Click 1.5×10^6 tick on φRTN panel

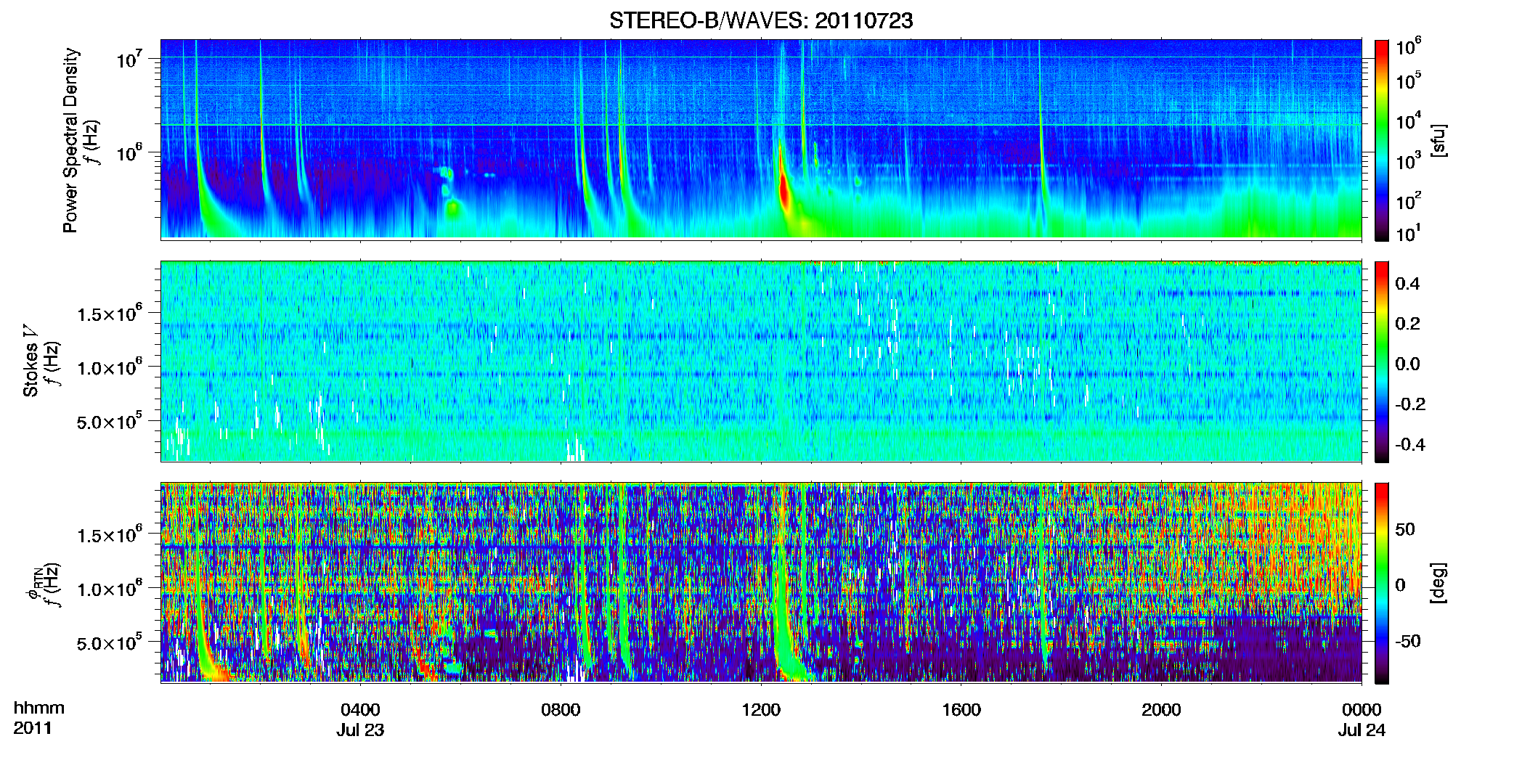(x=110, y=535)
